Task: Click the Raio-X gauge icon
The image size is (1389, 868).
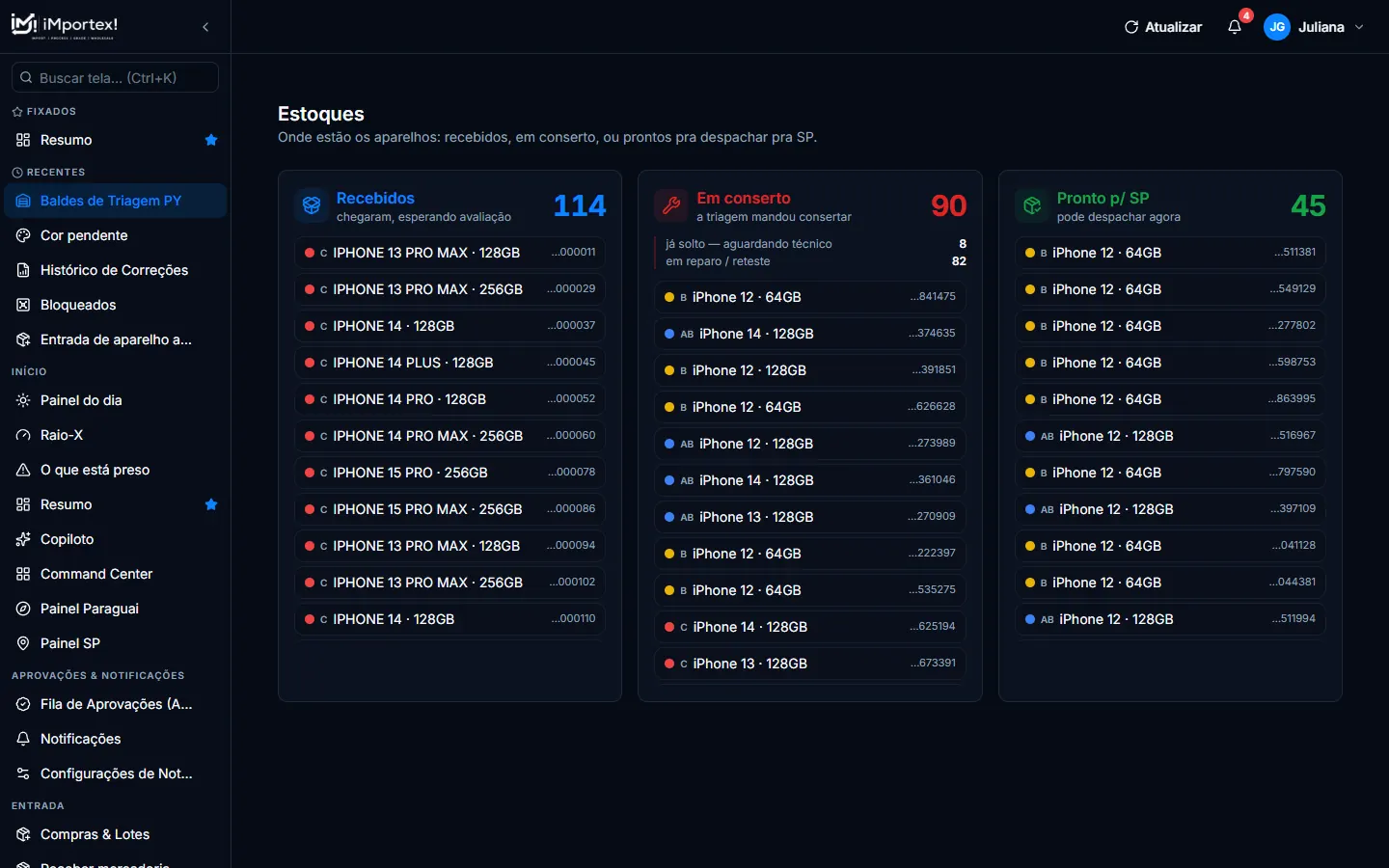Action: coord(23,435)
